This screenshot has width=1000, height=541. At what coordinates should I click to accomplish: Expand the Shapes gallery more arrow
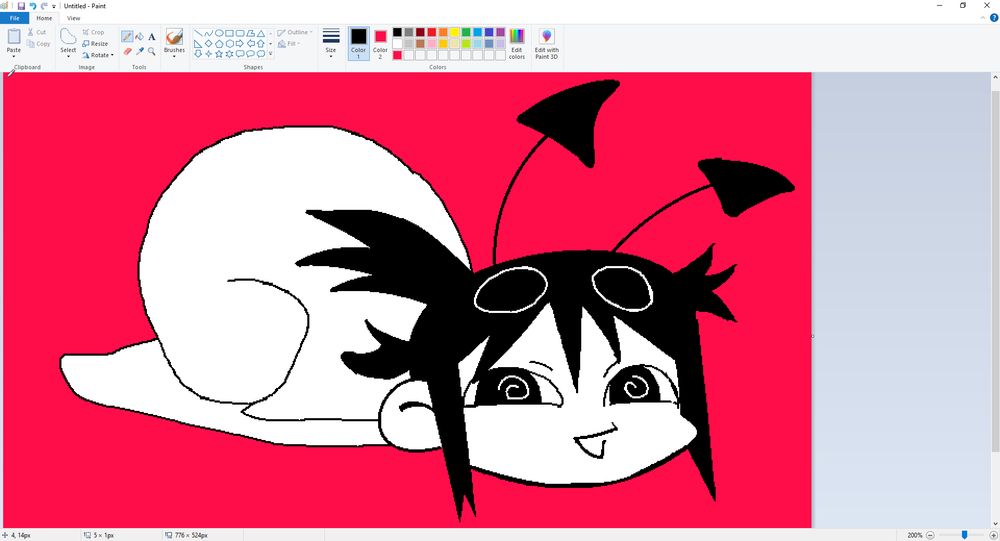pyautogui.click(x=270, y=54)
